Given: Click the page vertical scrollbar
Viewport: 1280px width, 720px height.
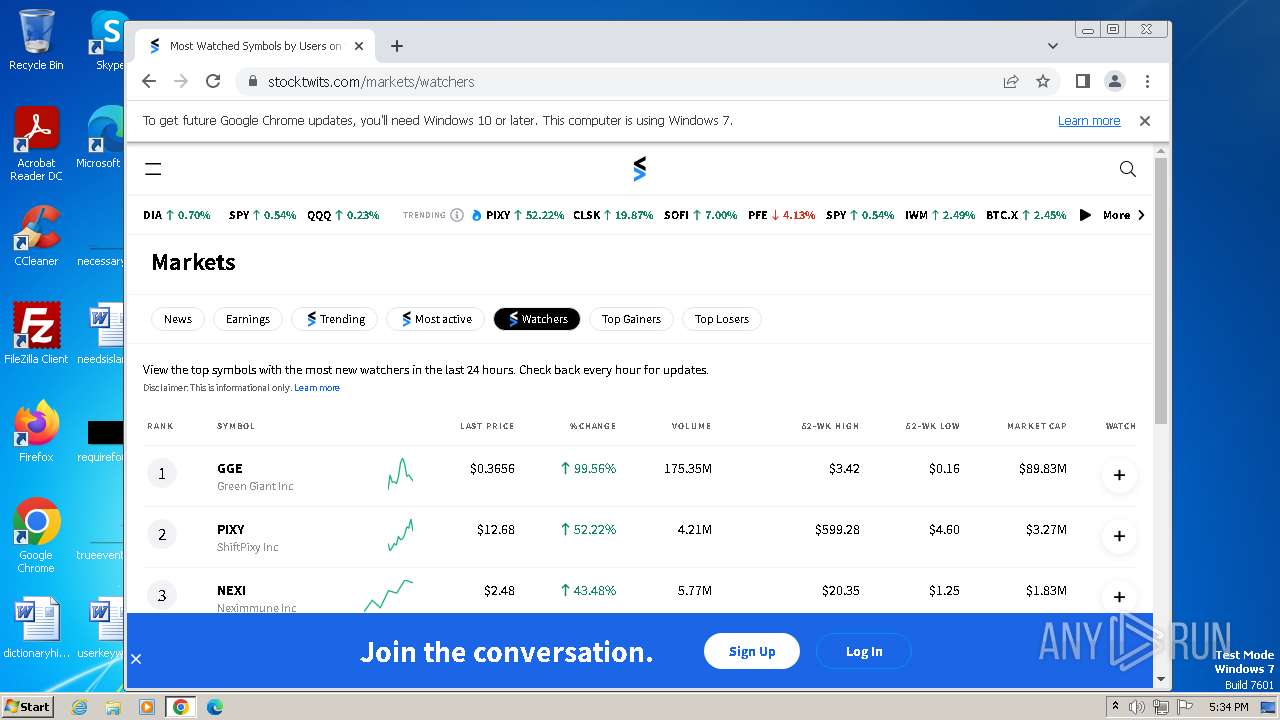Looking at the screenshot, I should coord(1161,290).
